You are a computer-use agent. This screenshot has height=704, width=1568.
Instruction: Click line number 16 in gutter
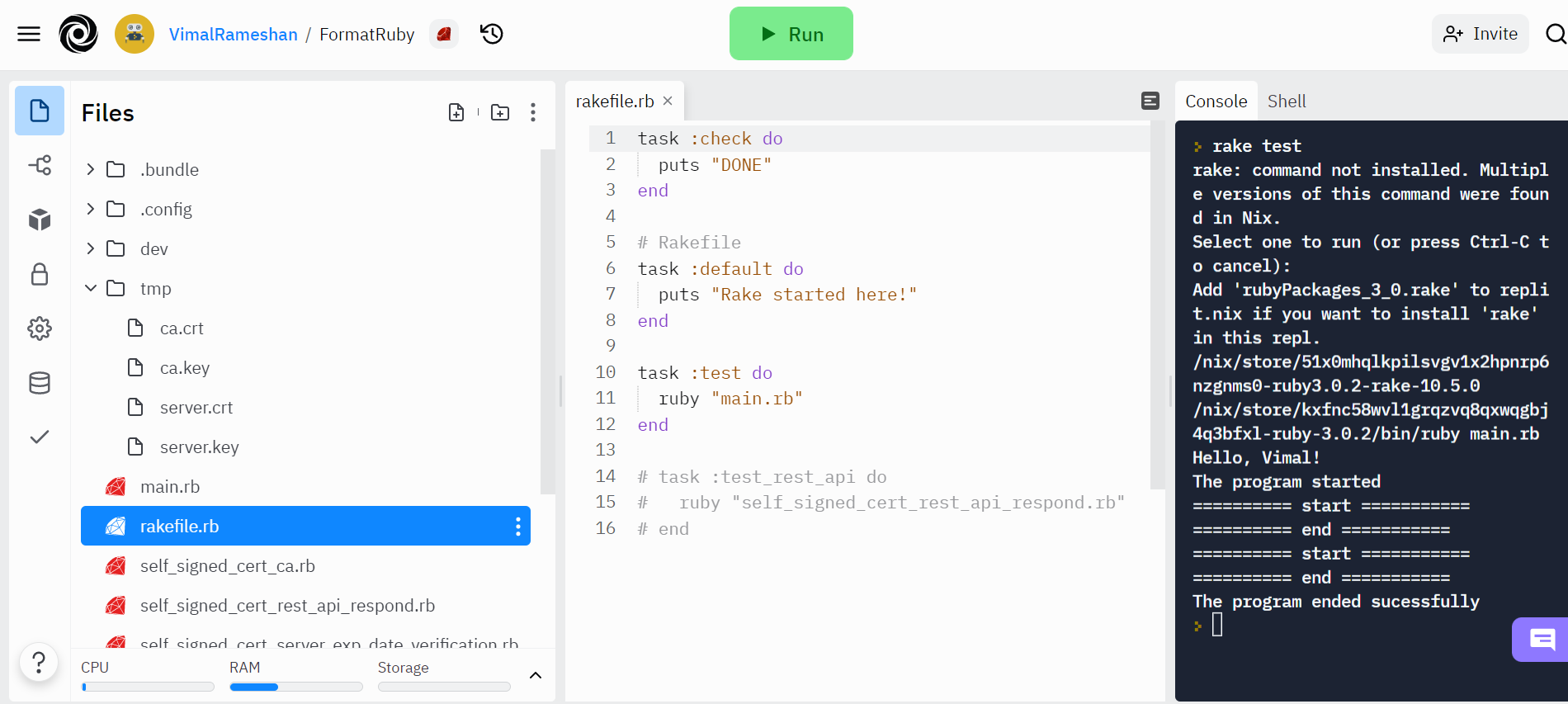pyautogui.click(x=606, y=528)
